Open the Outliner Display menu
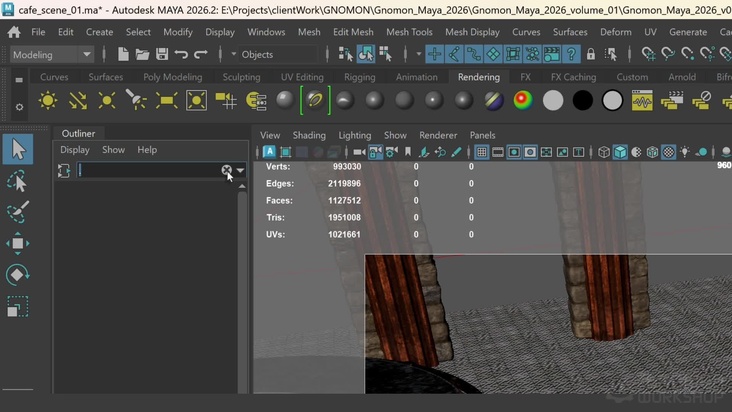Image resolution: width=732 pixels, height=412 pixels. [x=75, y=150]
